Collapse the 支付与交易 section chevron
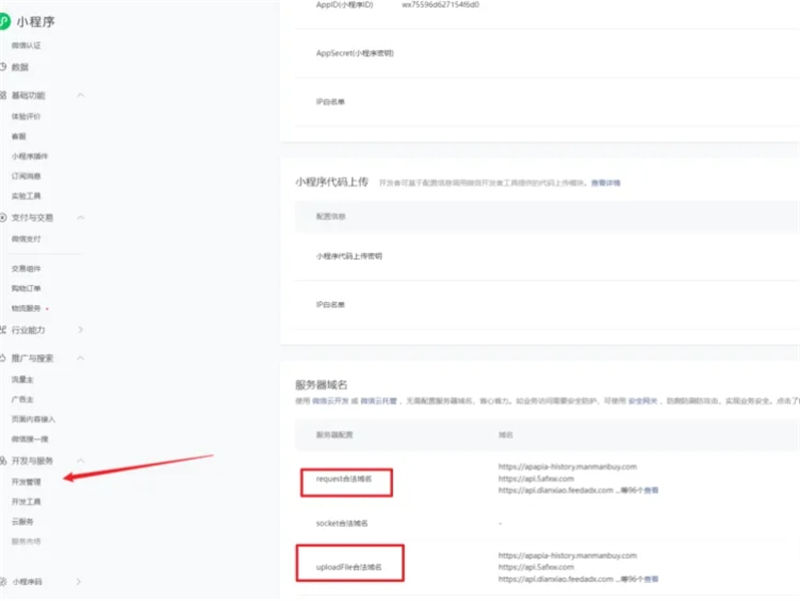Screen dimensions: 800x601 [x=81, y=217]
